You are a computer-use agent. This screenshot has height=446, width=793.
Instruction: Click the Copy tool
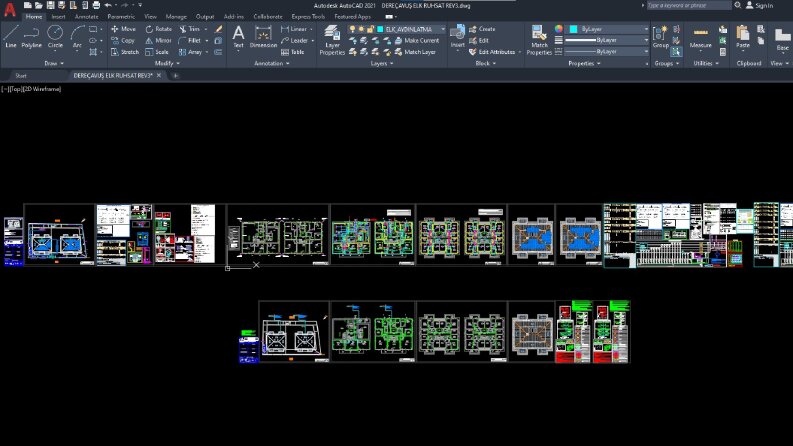click(x=123, y=40)
